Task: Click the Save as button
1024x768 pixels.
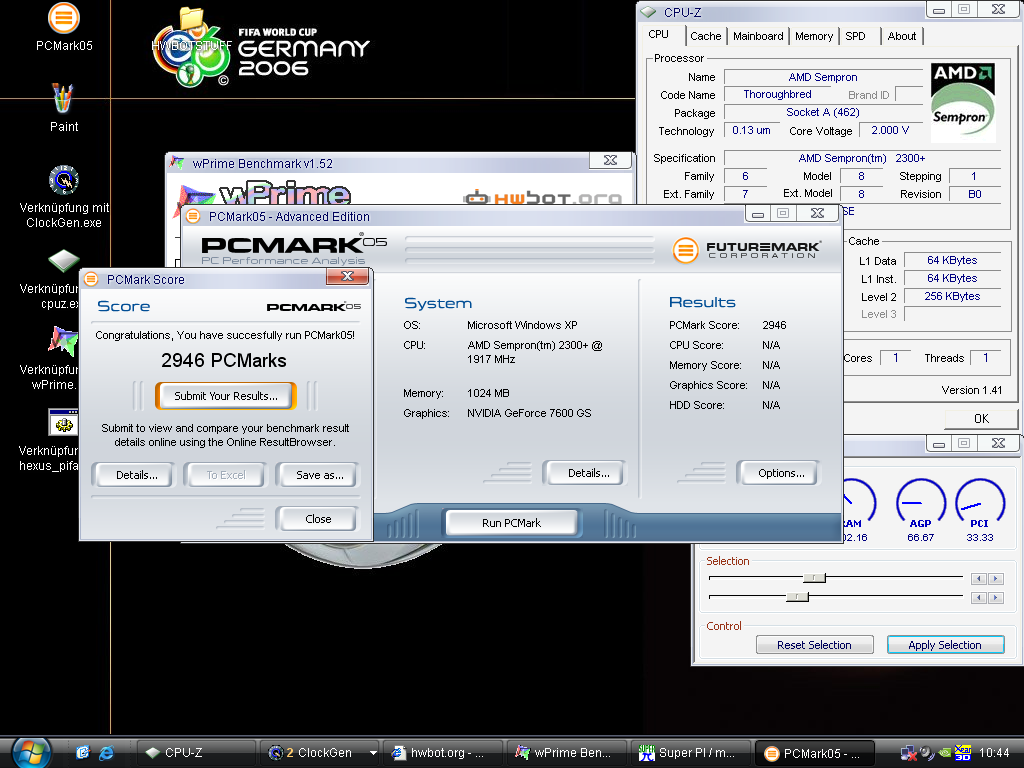Action: click(319, 475)
